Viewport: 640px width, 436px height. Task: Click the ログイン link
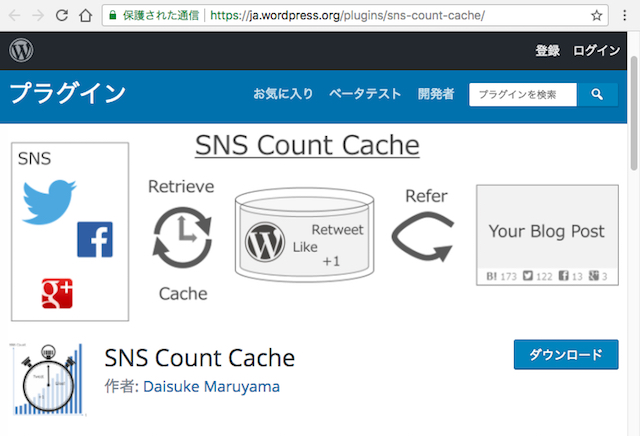coord(597,50)
